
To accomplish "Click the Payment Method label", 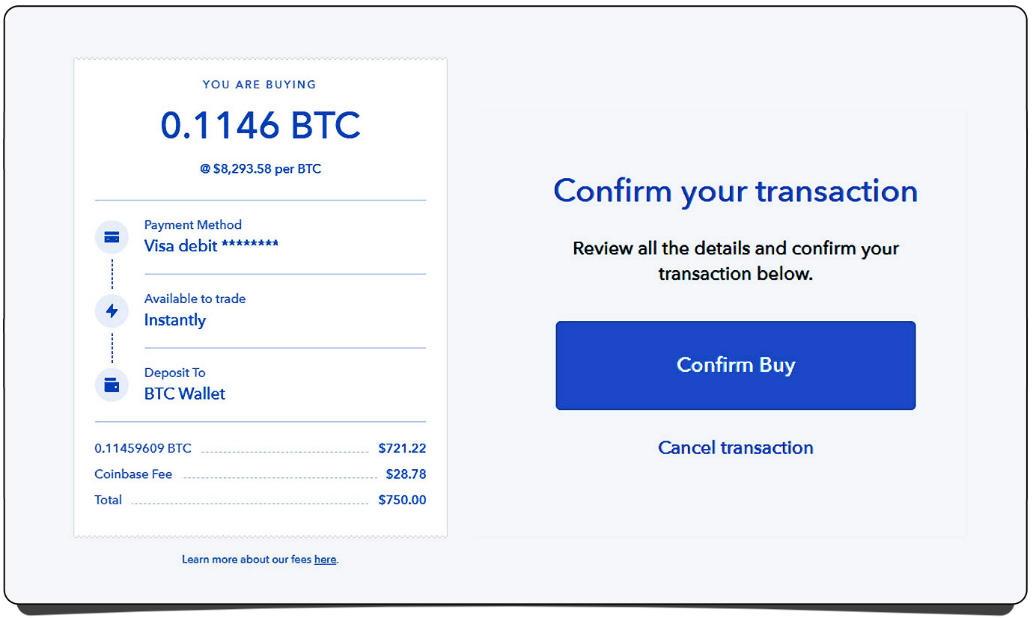I will tap(193, 225).
